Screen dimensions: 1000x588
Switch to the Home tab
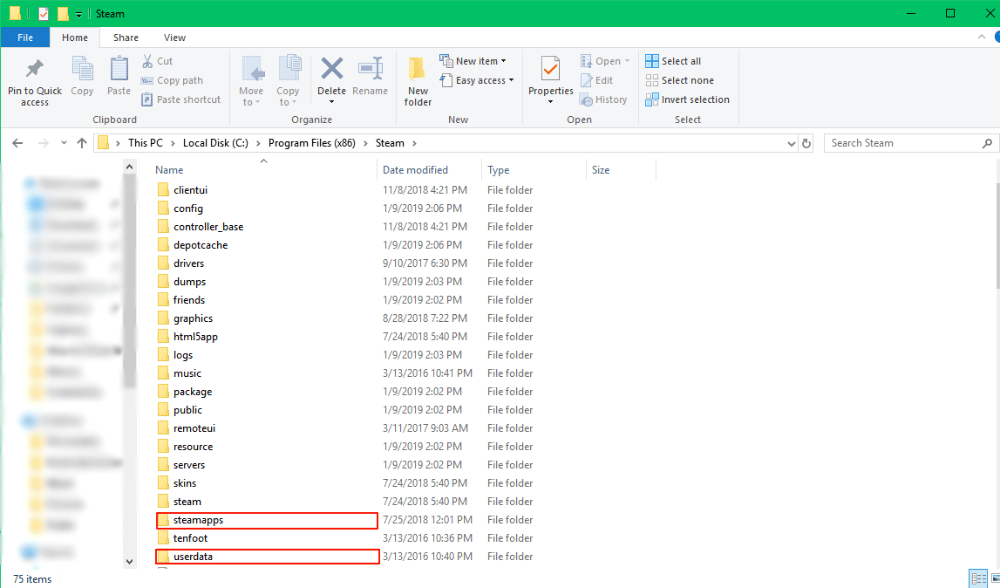75,38
